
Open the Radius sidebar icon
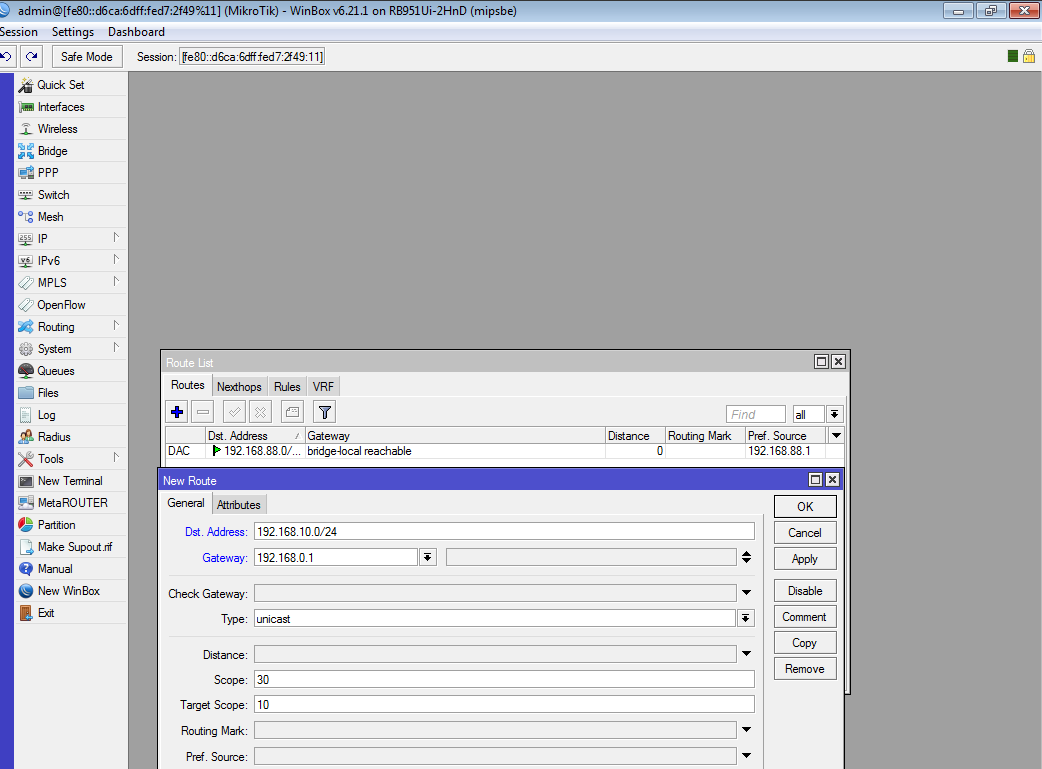click(x=26, y=437)
